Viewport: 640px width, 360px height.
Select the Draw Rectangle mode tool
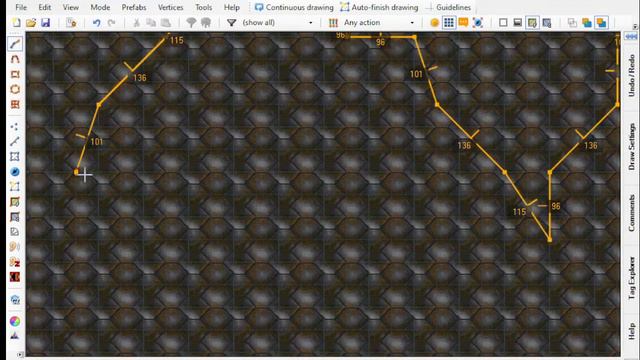15,74
